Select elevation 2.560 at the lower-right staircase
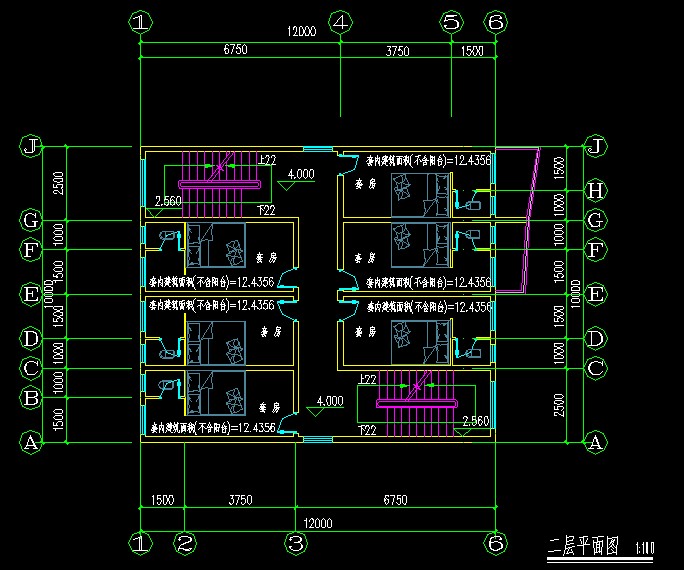 click(476, 421)
